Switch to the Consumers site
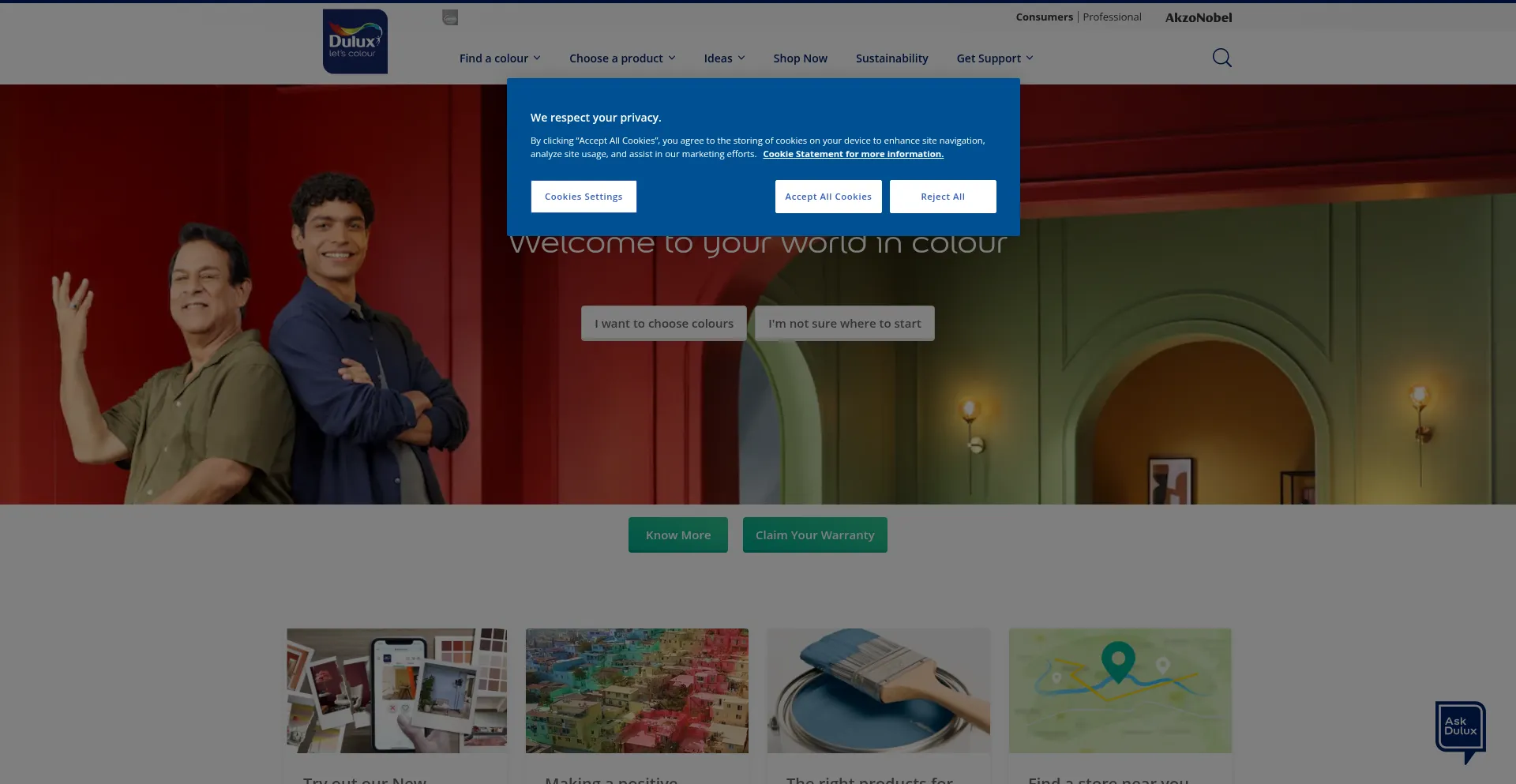This screenshot has width=1516, height=784. 1044,17
